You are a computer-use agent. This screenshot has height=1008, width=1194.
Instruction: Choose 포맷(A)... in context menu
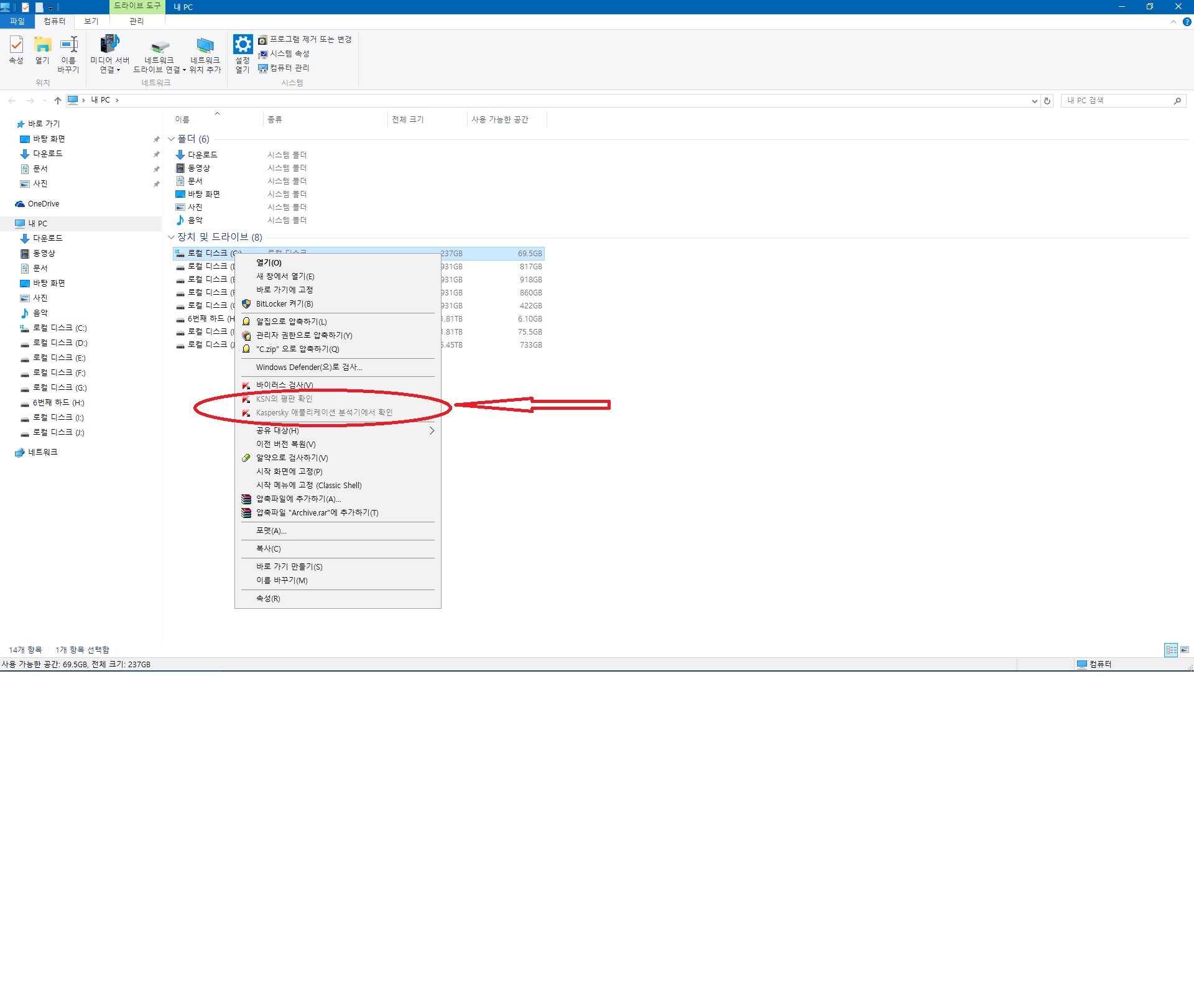pos(338,531)
